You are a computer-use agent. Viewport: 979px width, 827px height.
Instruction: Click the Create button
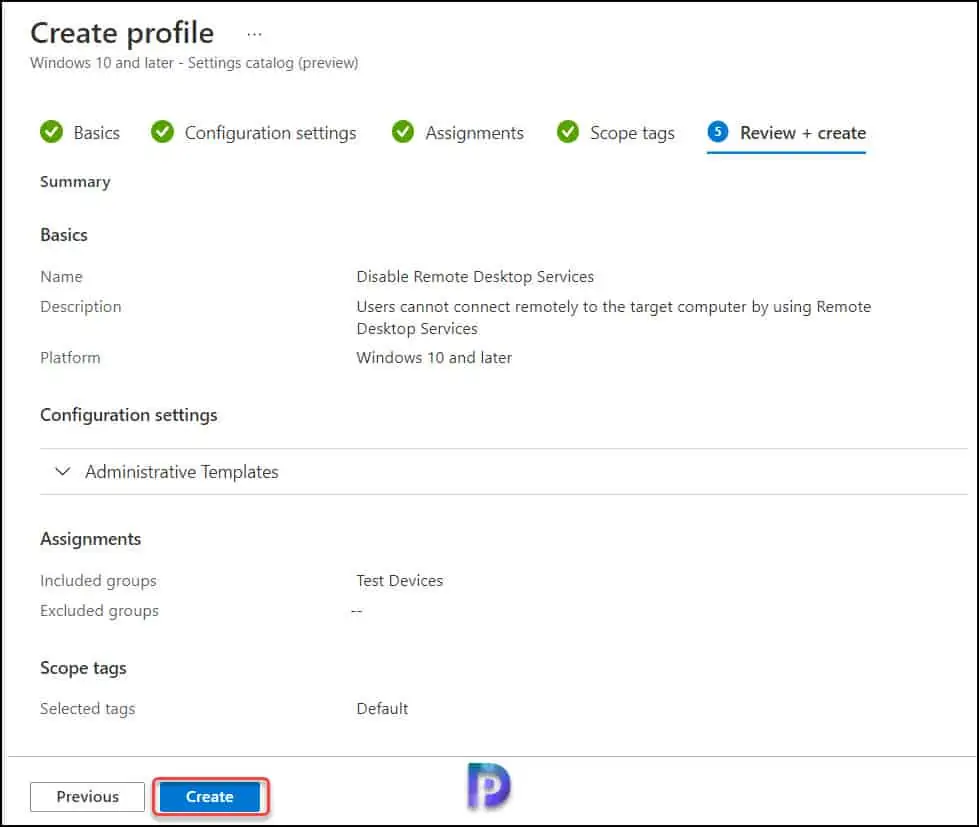coord(210,796)
